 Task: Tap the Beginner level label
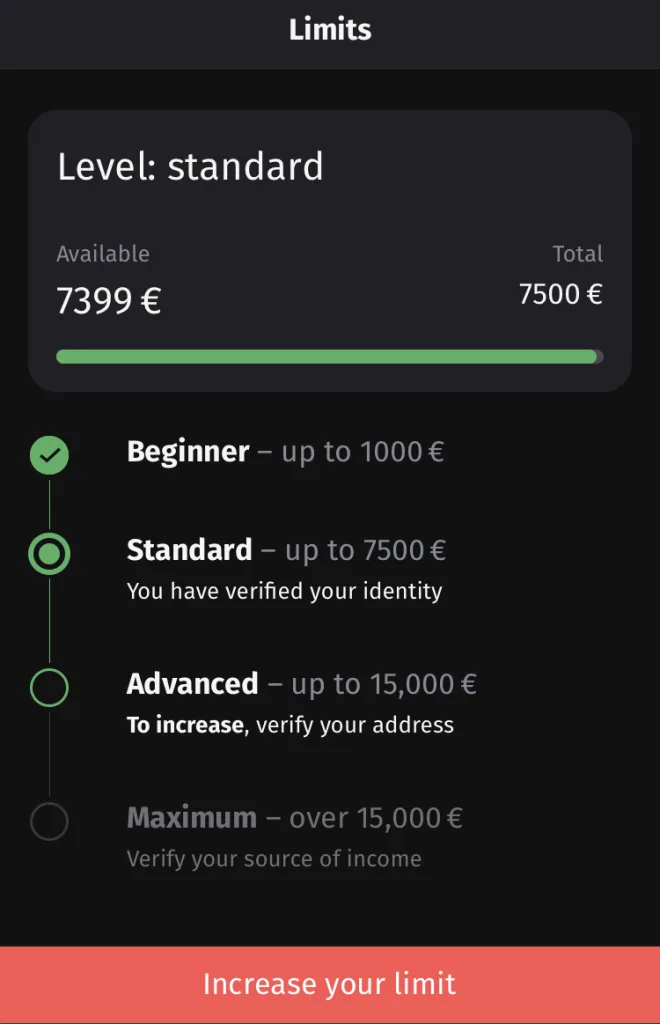pos(188,452)
